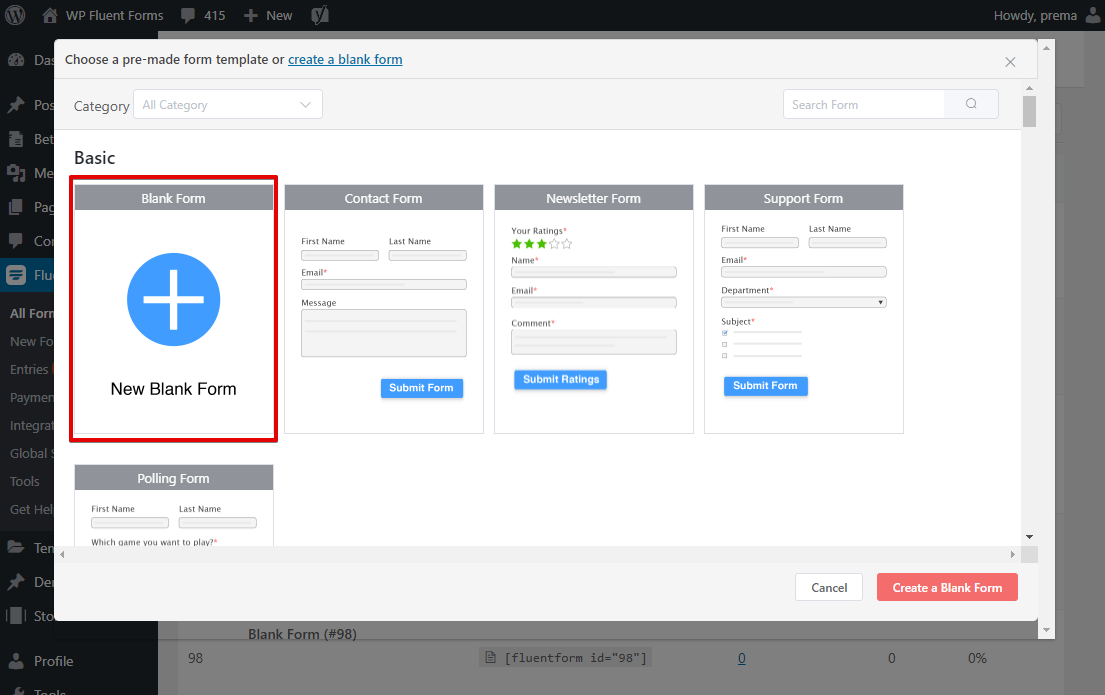
Task: Click the user avatar icon beside Howdy, prema
Action: point(1093,16)
